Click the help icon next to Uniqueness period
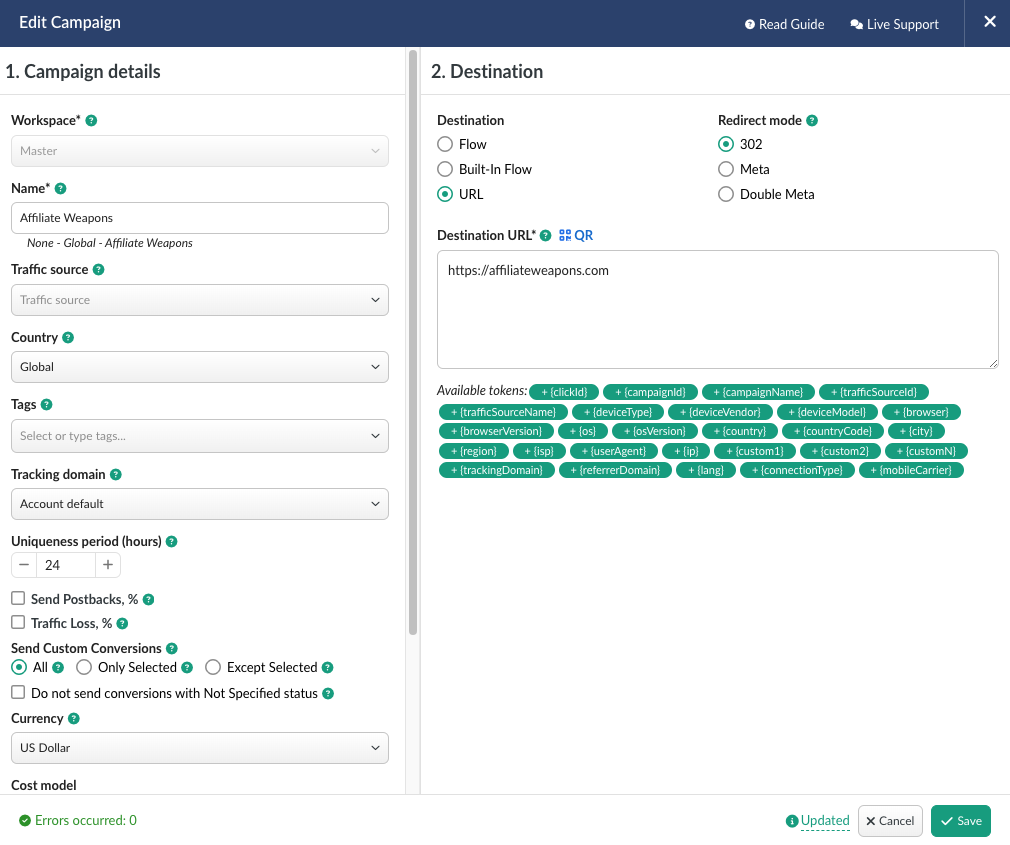 coord(172,542)
